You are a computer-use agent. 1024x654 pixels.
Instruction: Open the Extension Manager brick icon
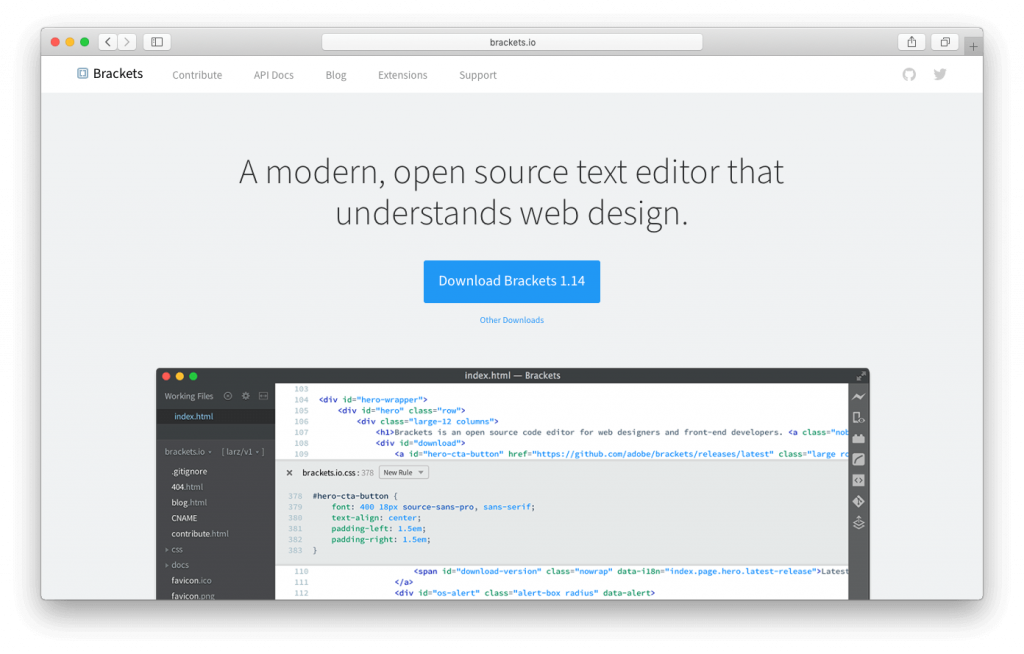coord(859,438)
